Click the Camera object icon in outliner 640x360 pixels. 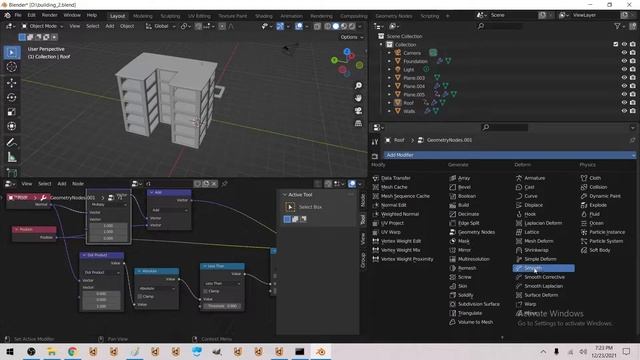coord(398,53)
